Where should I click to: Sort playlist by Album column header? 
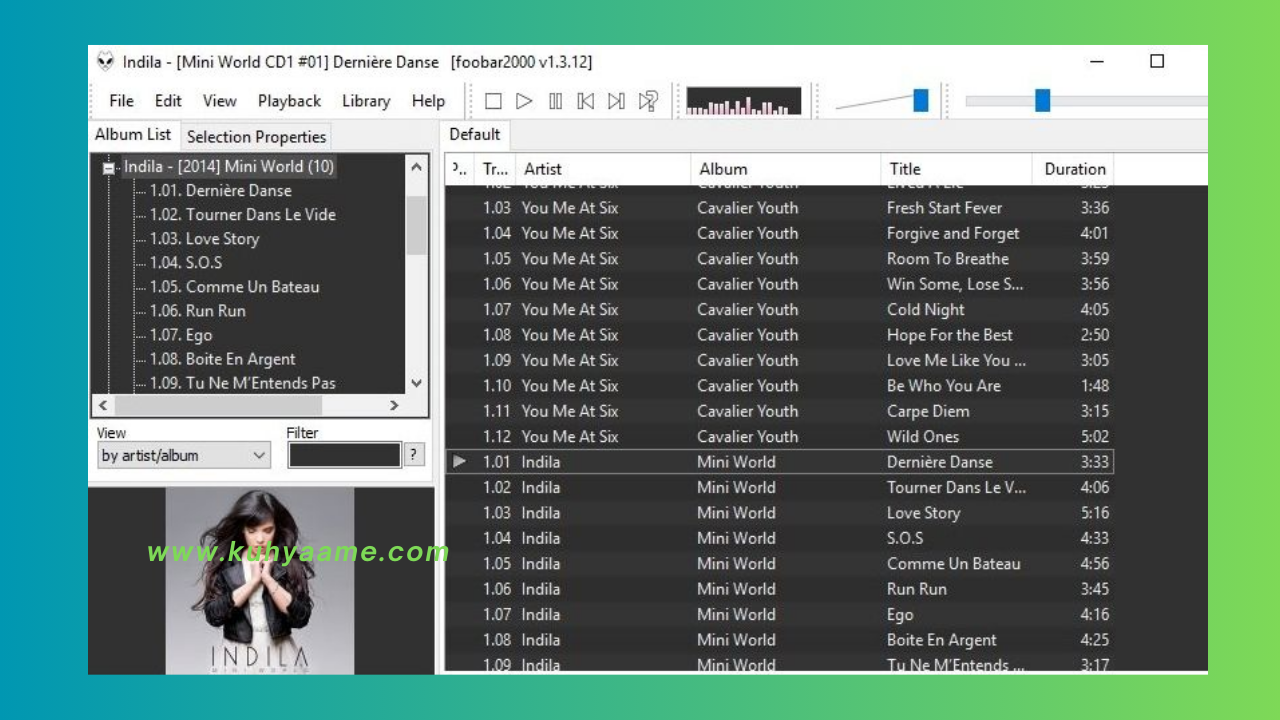tap(785, 169)
